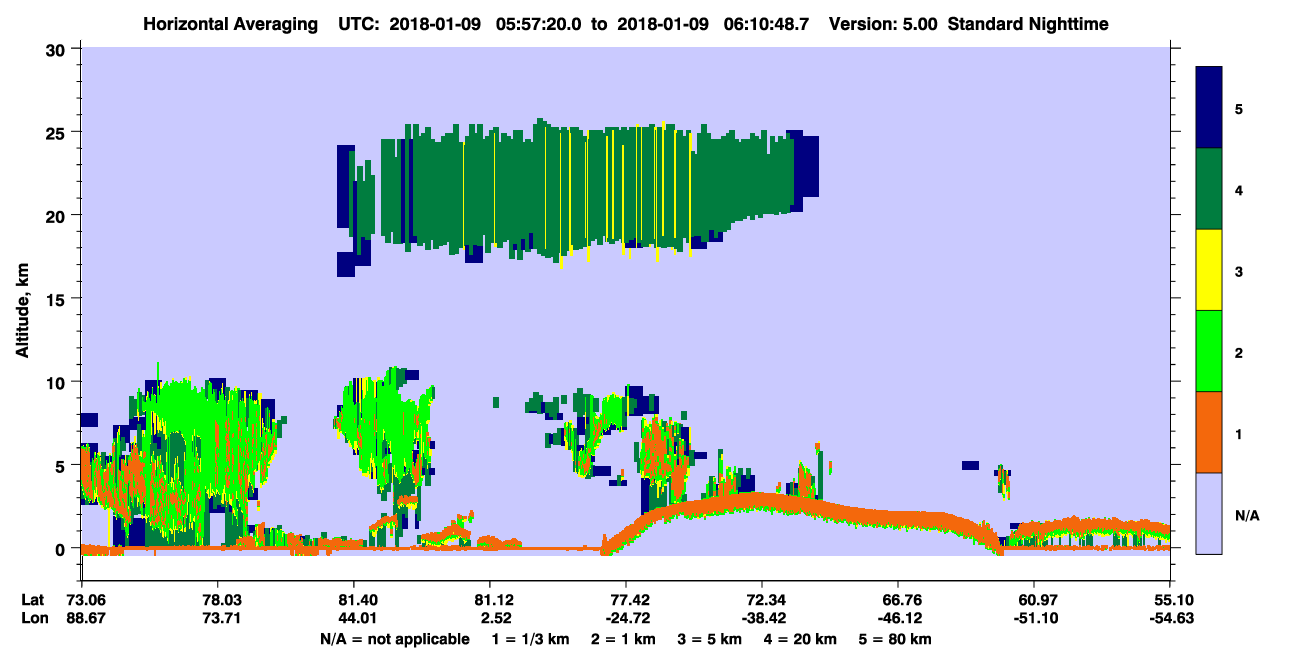Click longitude value '-38.42'
The height and width of the screenshot is (667, 1300).
coord(762,617)
